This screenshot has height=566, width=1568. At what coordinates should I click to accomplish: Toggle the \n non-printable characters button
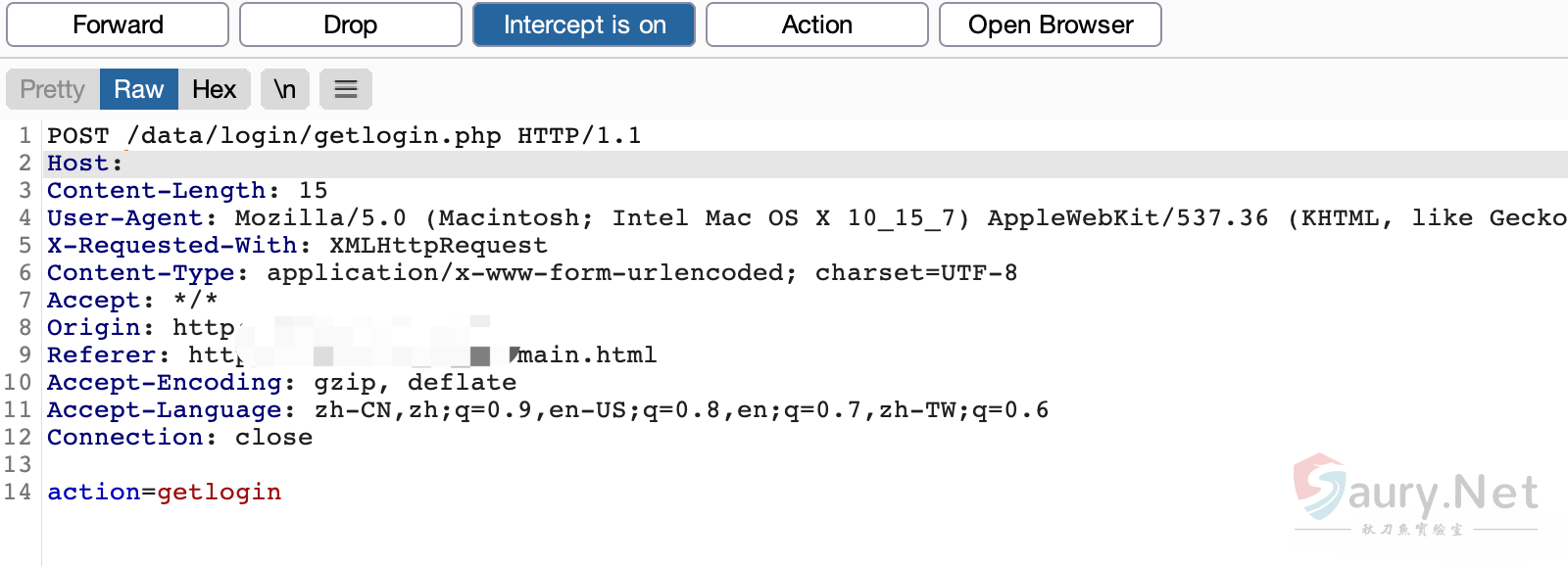click(x=285, y=89)
